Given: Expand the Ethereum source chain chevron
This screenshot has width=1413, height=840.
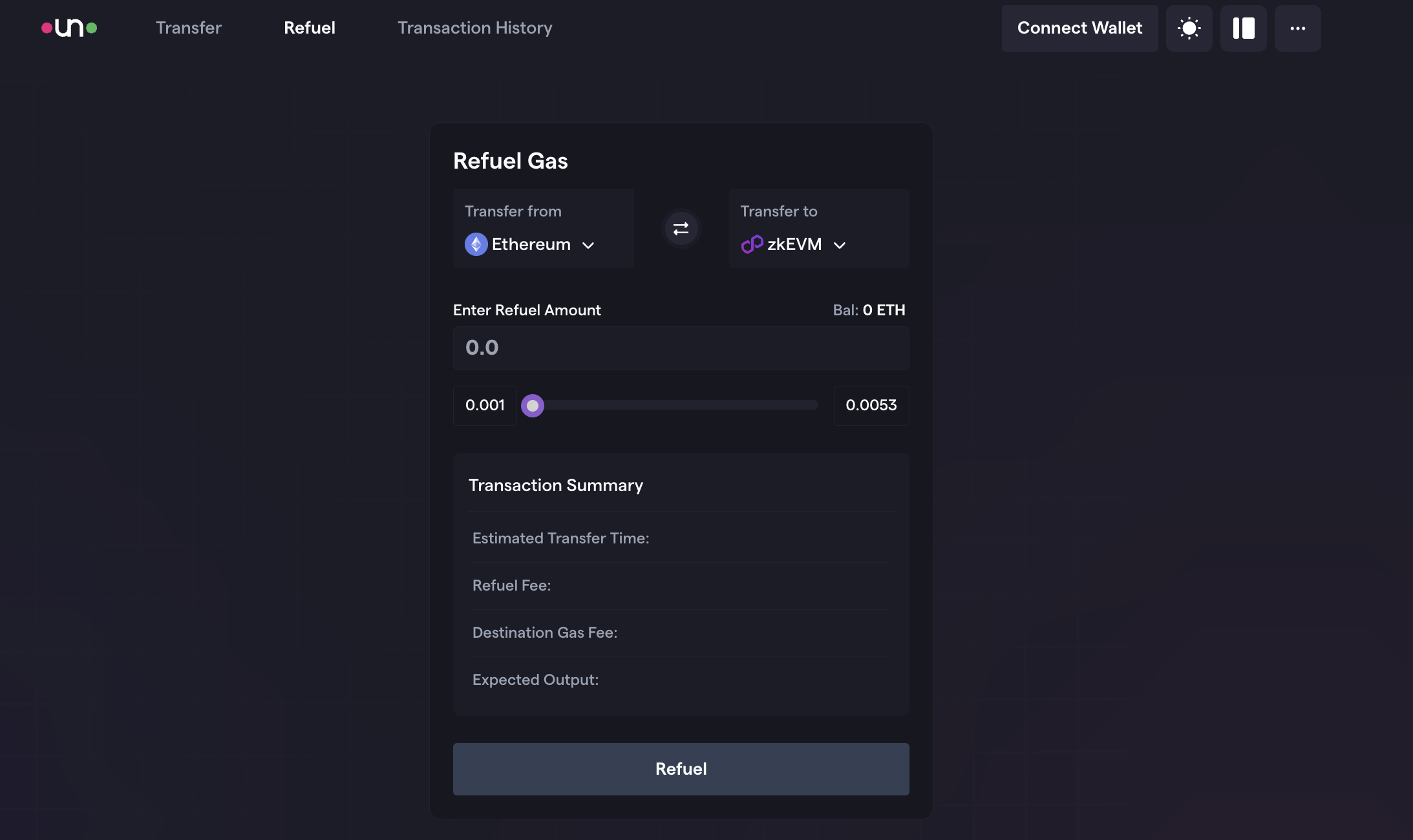Looking at the screenshot, I should pyautogui.click(x=588, y=246).
